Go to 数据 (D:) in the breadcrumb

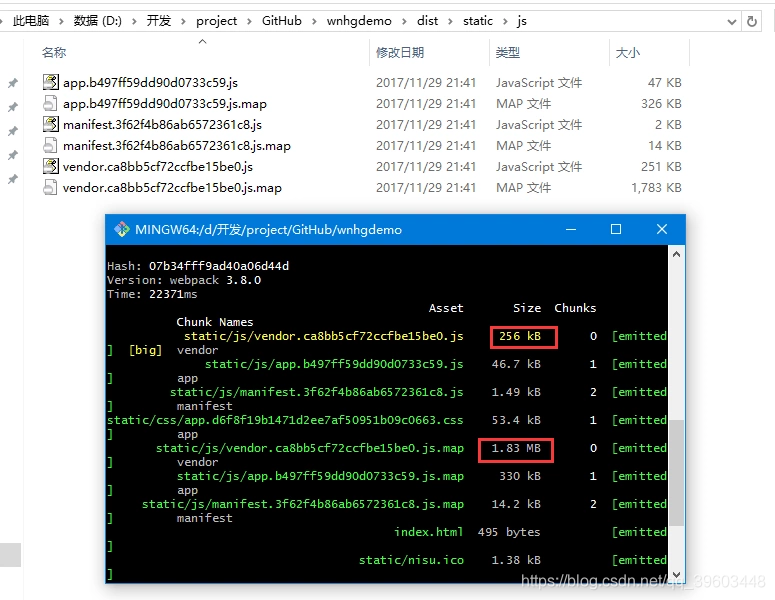[97, 21]
